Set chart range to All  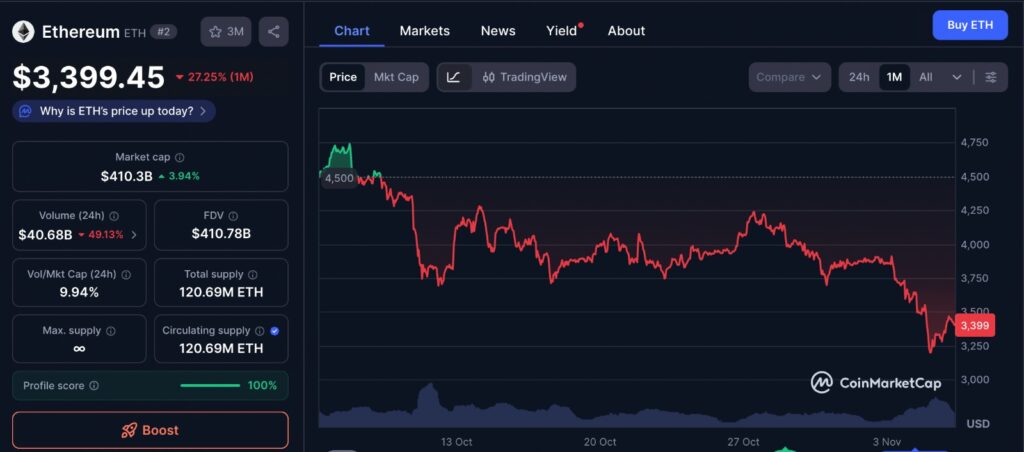[925, 77]
